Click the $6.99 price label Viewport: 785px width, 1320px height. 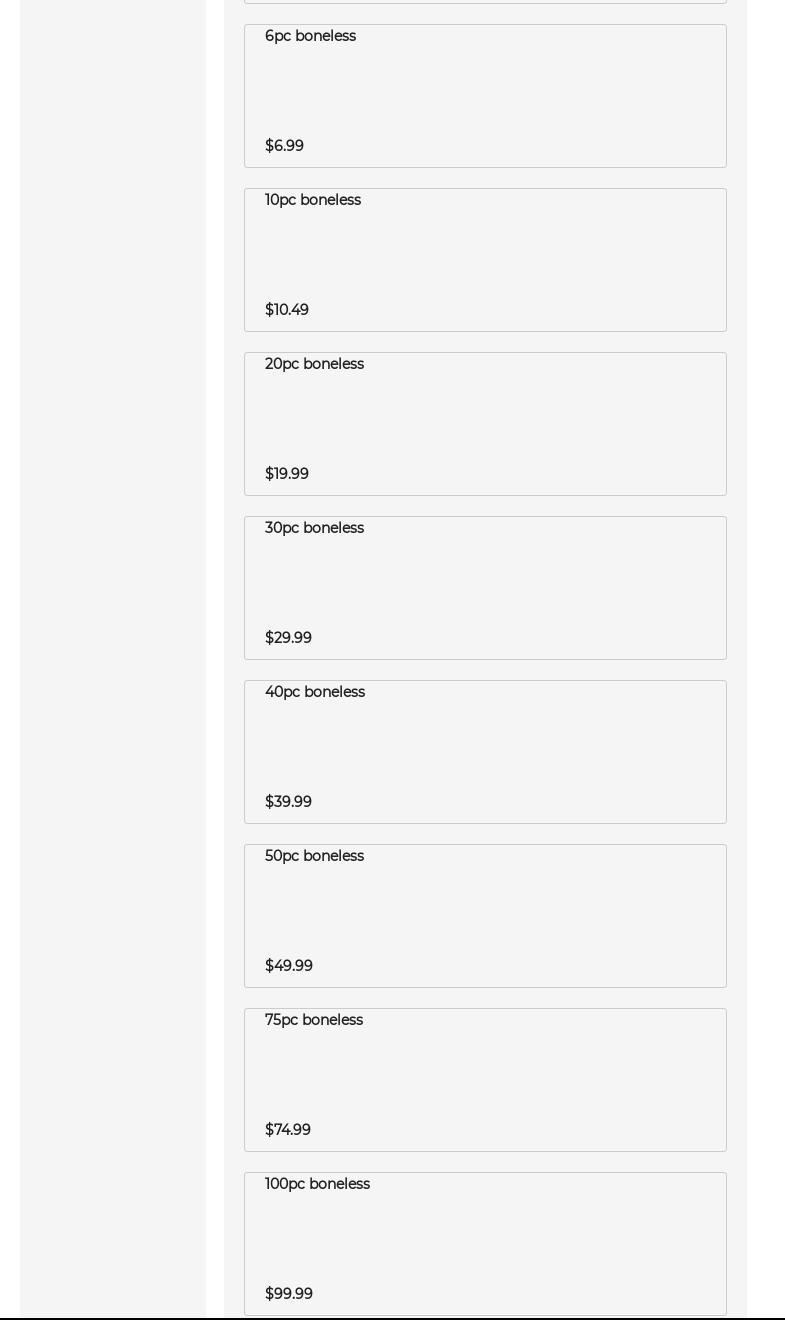coord(284,146)
